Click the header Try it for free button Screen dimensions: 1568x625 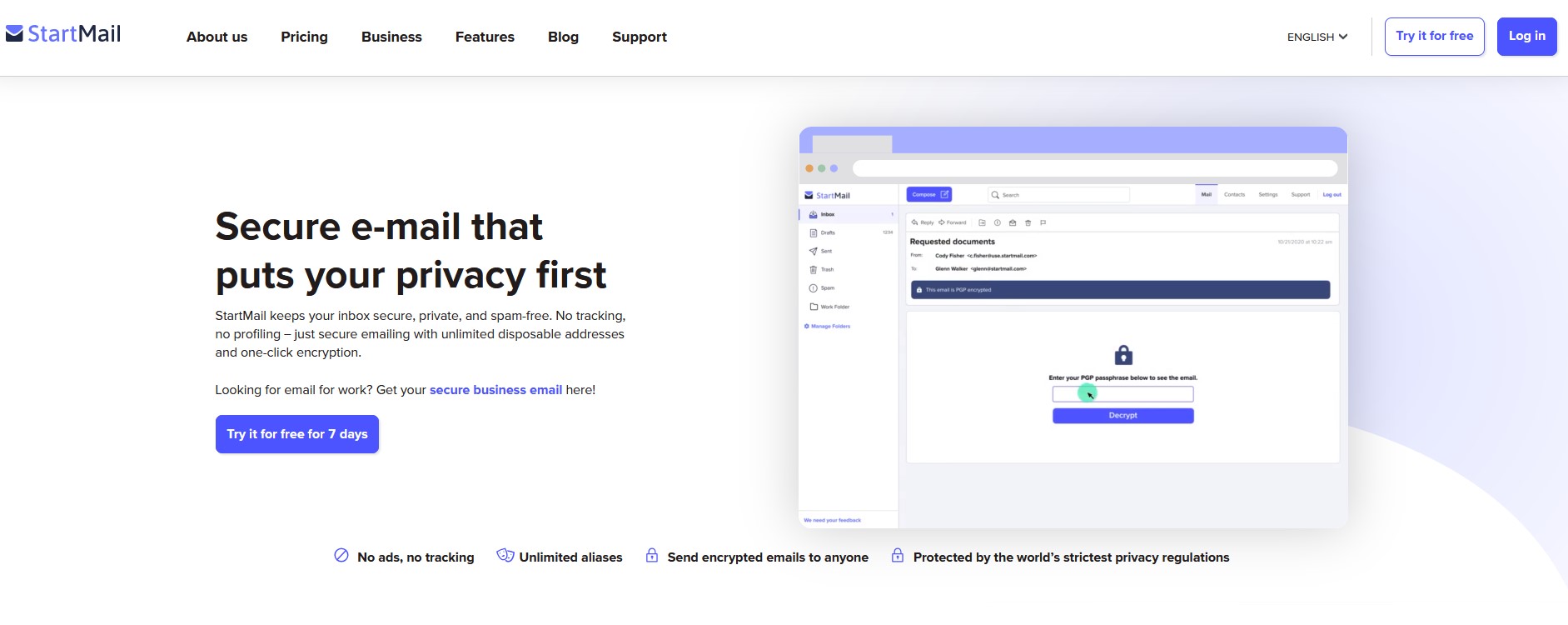click(1434, 37)
